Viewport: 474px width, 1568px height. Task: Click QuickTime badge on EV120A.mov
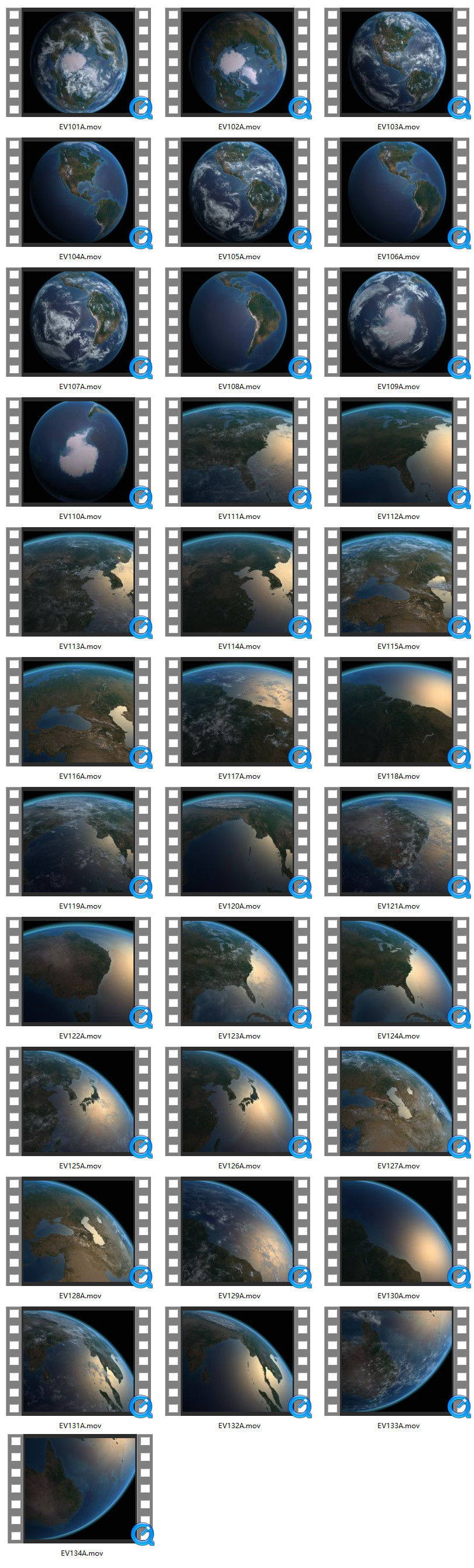(300, 887)
